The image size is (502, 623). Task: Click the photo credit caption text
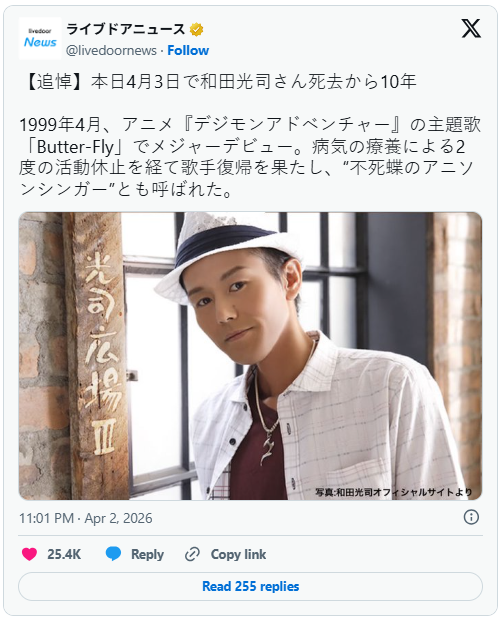point(393,492)
